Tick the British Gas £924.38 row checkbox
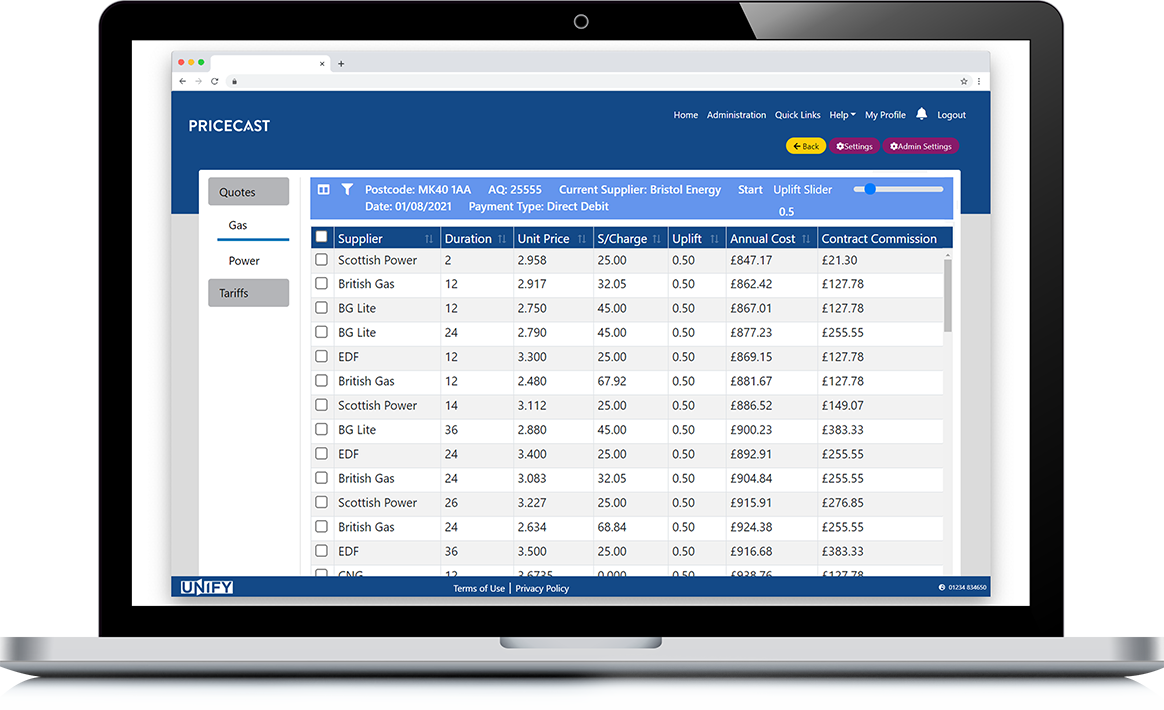The width and height of the screenshot is (1164, 710). [321, 527]
